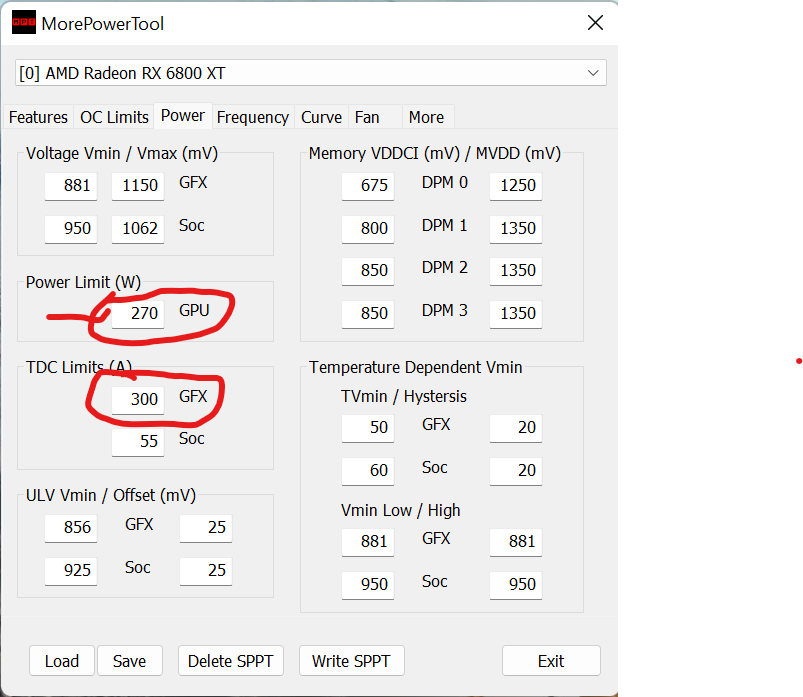The image size is (803, 697).
Task: Edit DPM 3 MVDD field 1350
Action: 516,314
